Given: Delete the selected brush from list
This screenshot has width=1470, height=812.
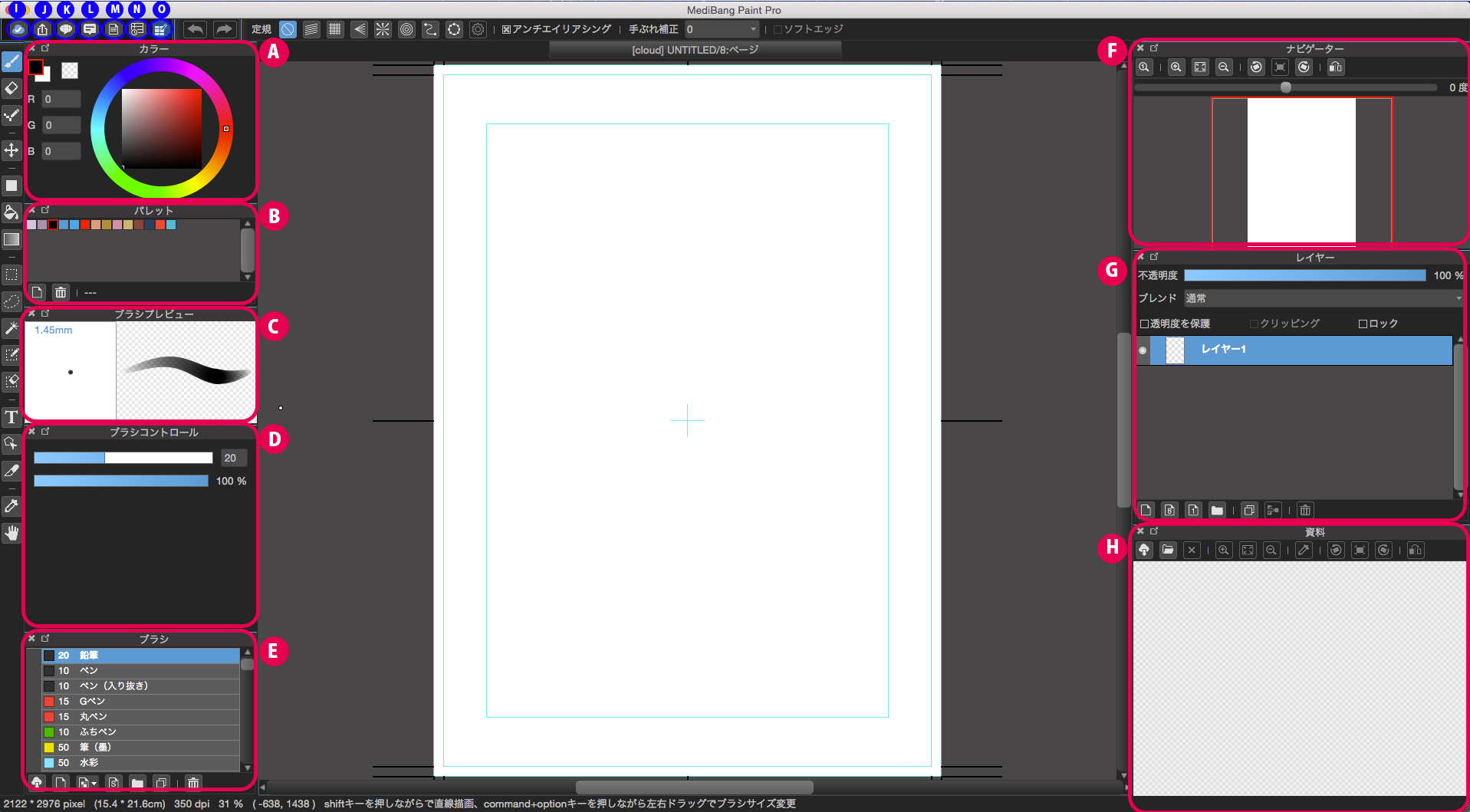Looking at the screenshot, I should [x=193, y=783].
